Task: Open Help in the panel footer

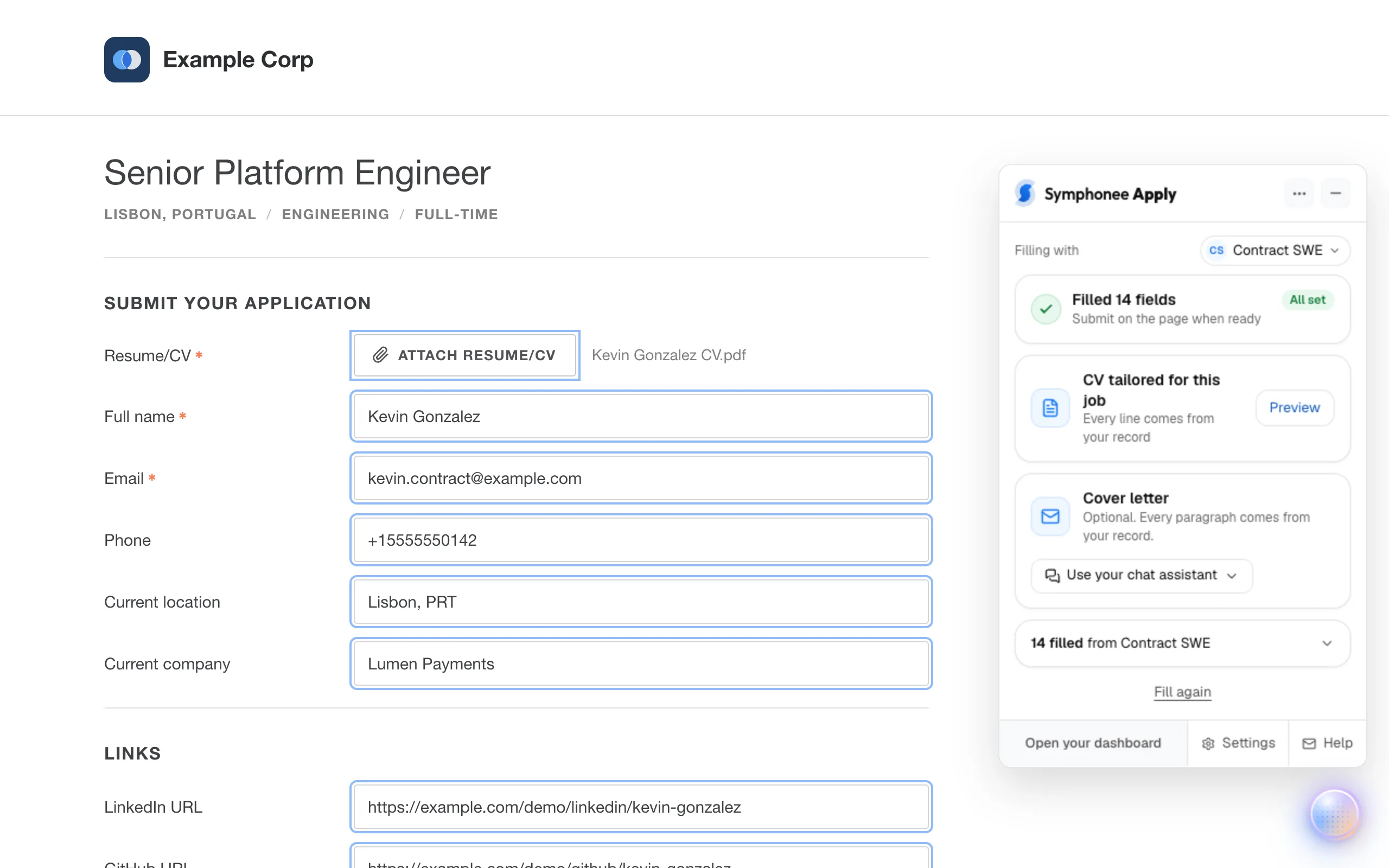Action: pos(1327,743)
